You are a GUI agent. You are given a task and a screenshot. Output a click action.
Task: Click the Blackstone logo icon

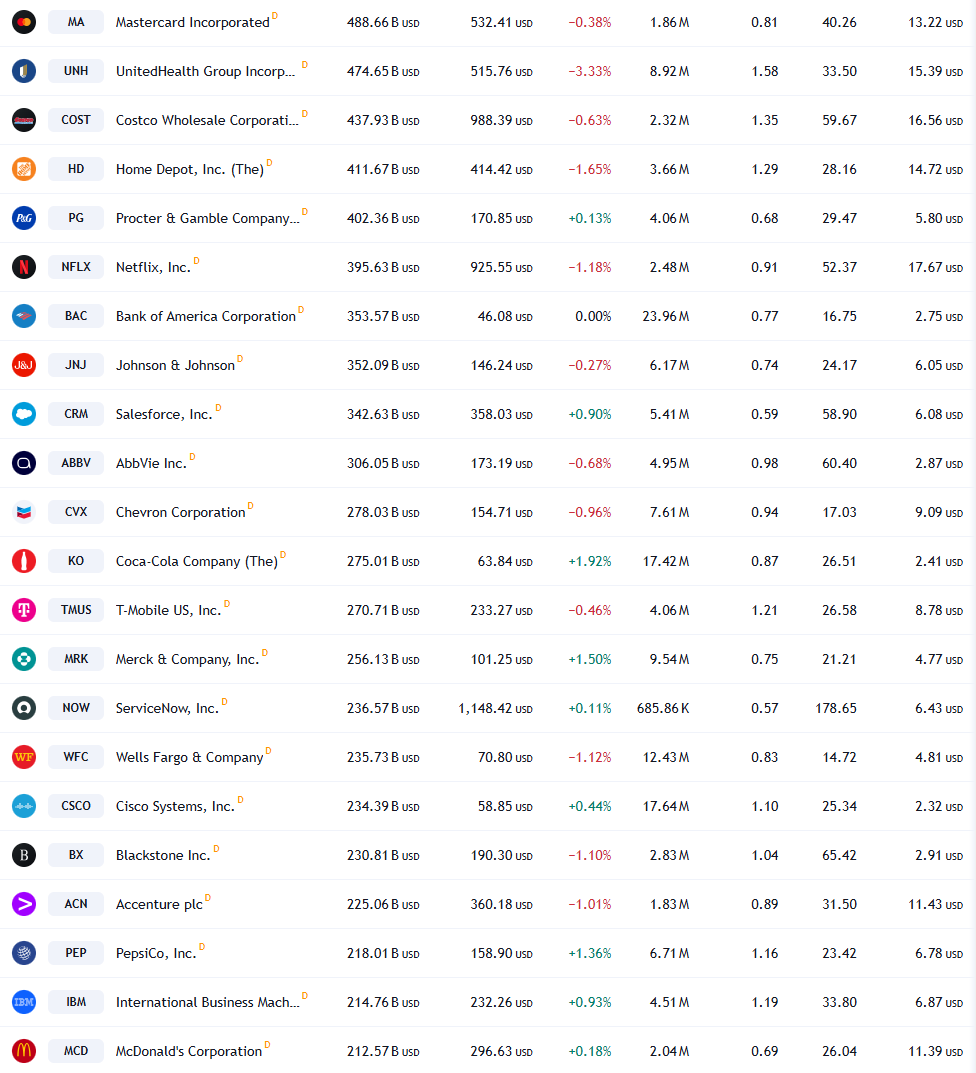[24, 855]
